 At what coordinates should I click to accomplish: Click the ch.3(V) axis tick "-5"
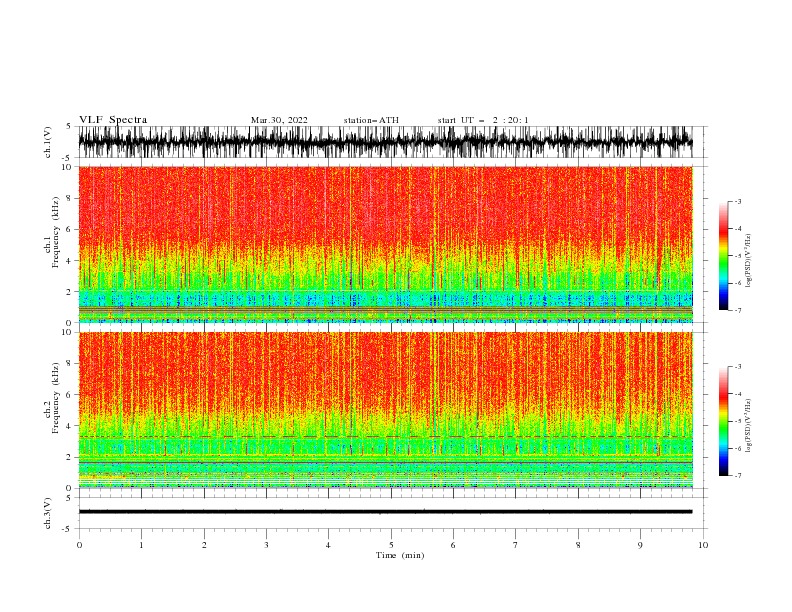coord(68,529)
